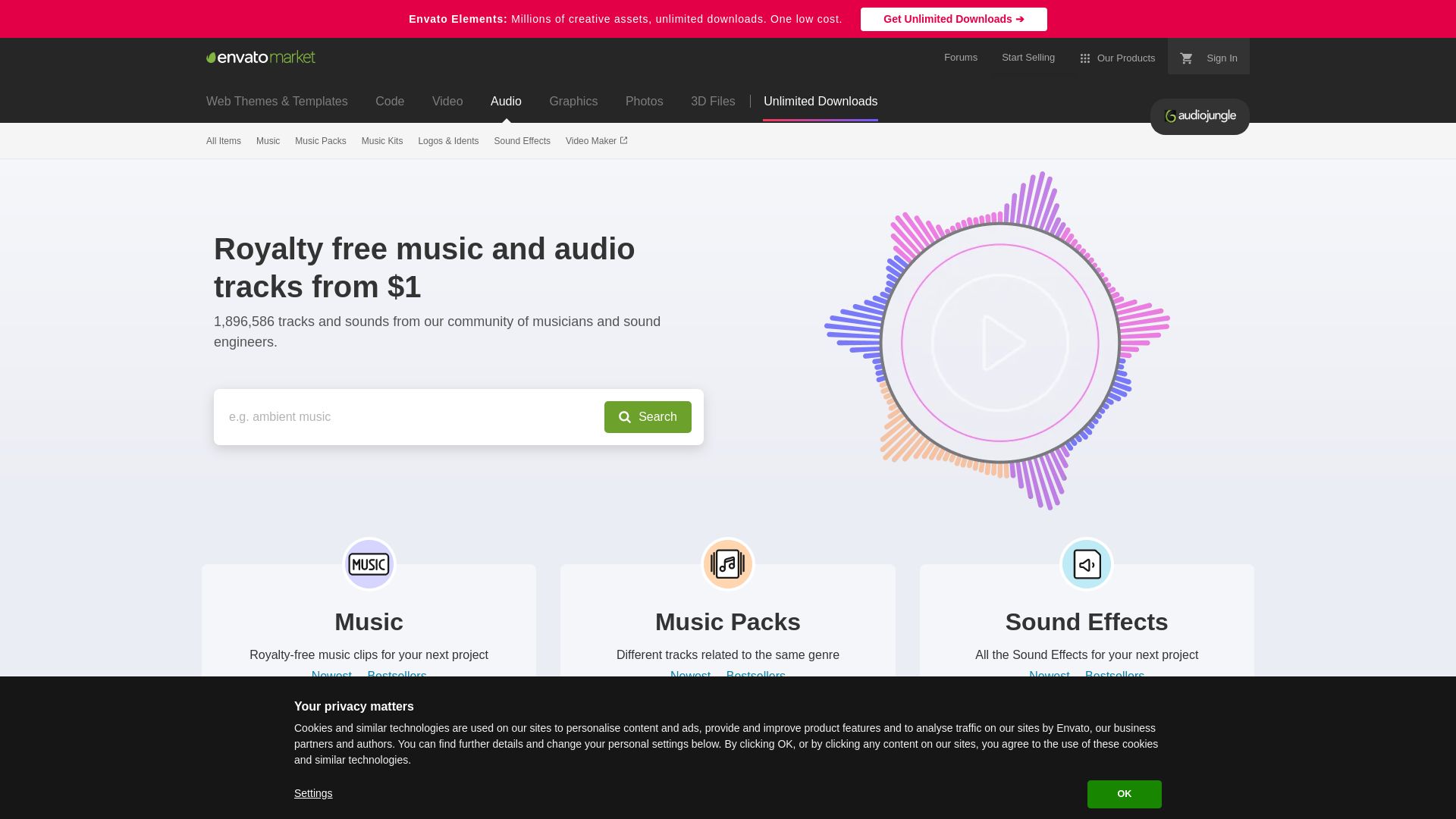This screenshot has height=819, width=1456.
Task: Open the Graphics category menu
Action: click(x=573, y=102)
